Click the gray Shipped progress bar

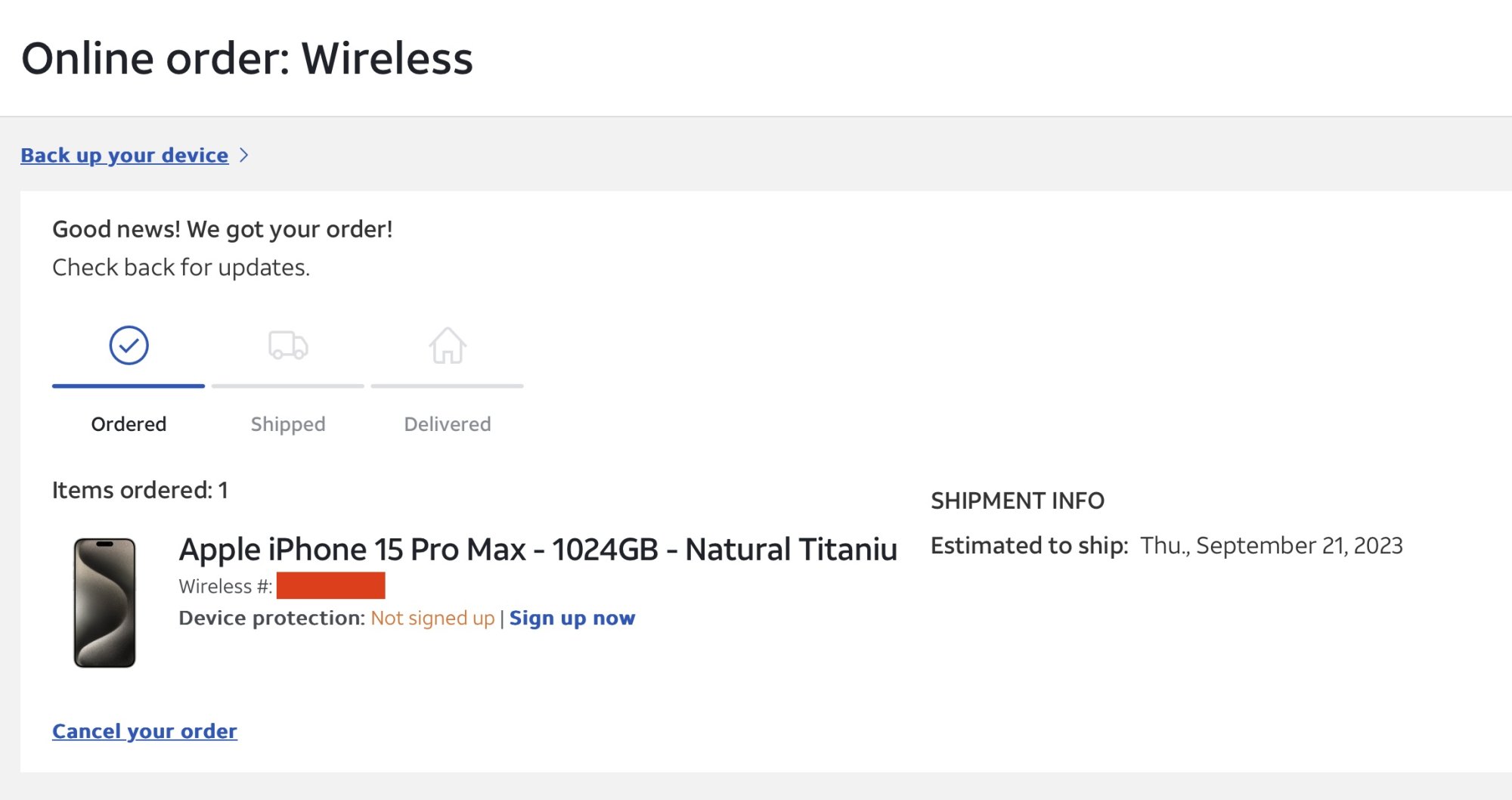pyautogui.click(x=288, y=386)
